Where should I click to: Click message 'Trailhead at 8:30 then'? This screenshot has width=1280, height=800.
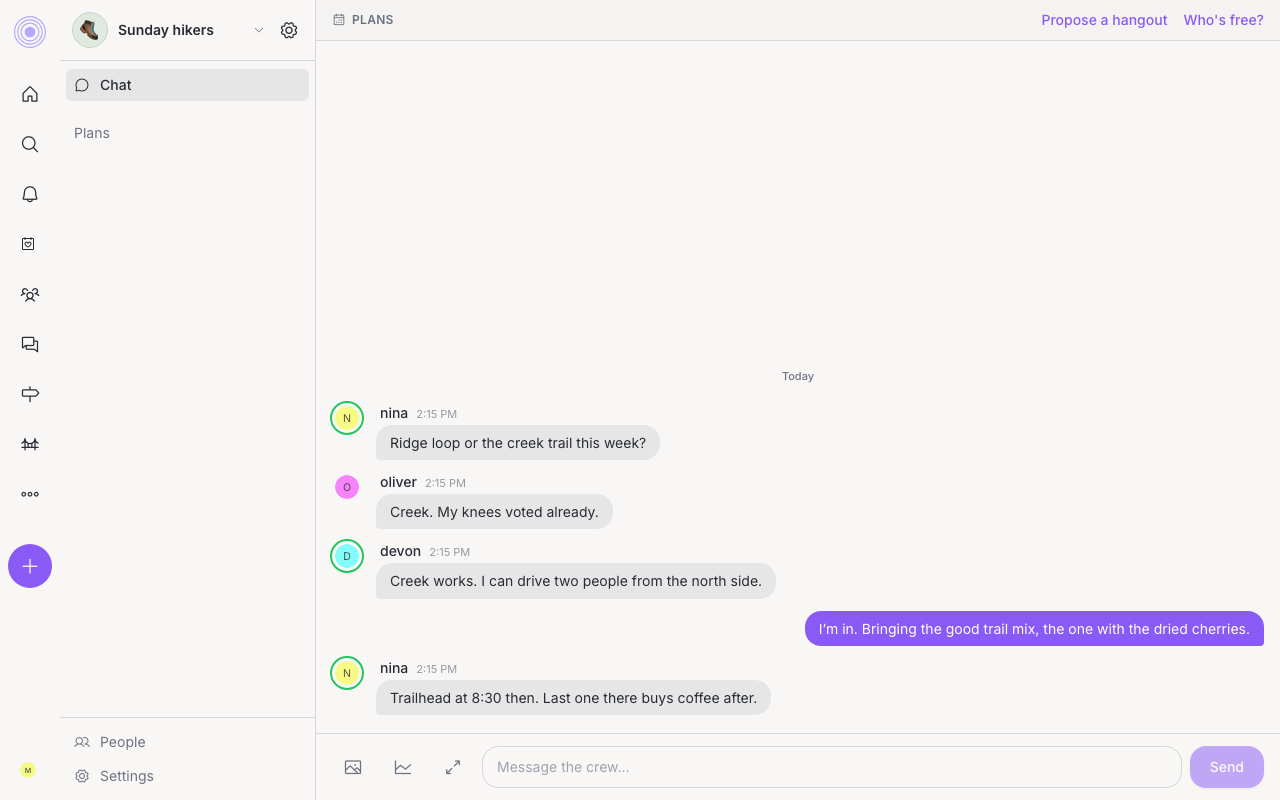pyautogui.click(x=573, y=698)
